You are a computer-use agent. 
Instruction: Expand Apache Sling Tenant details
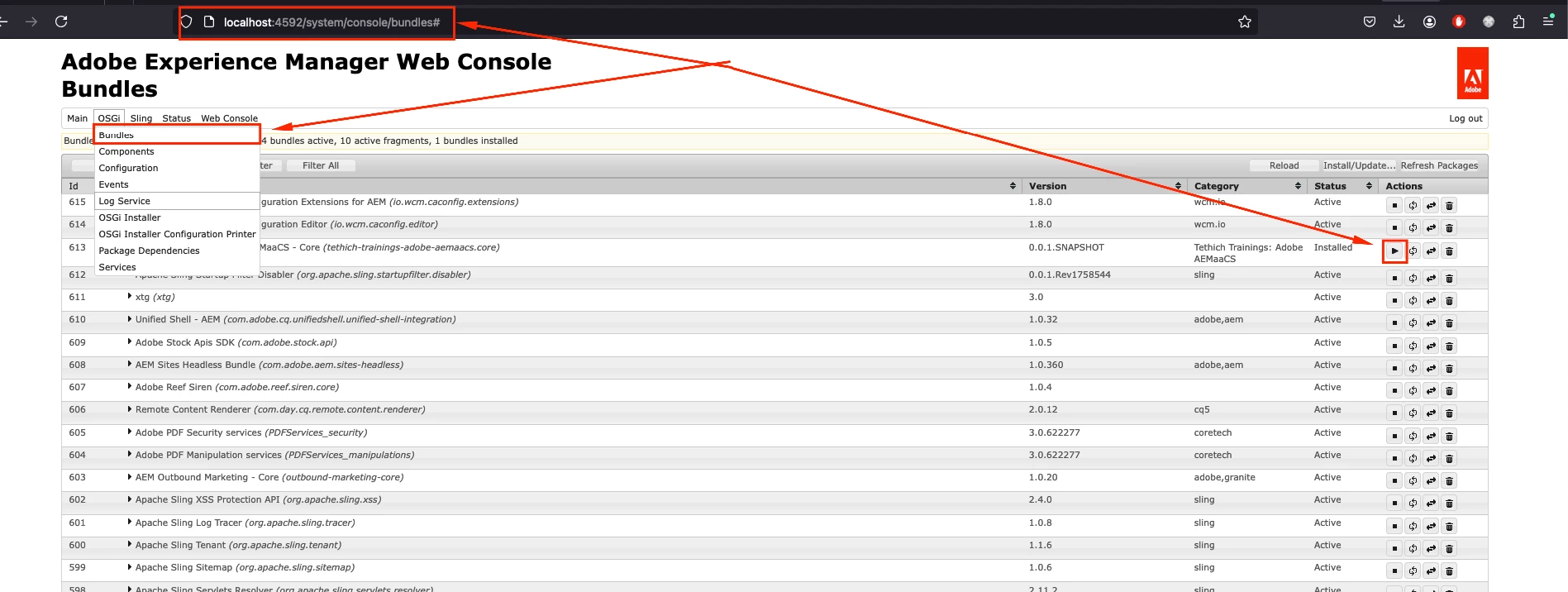tap(130, 544)
